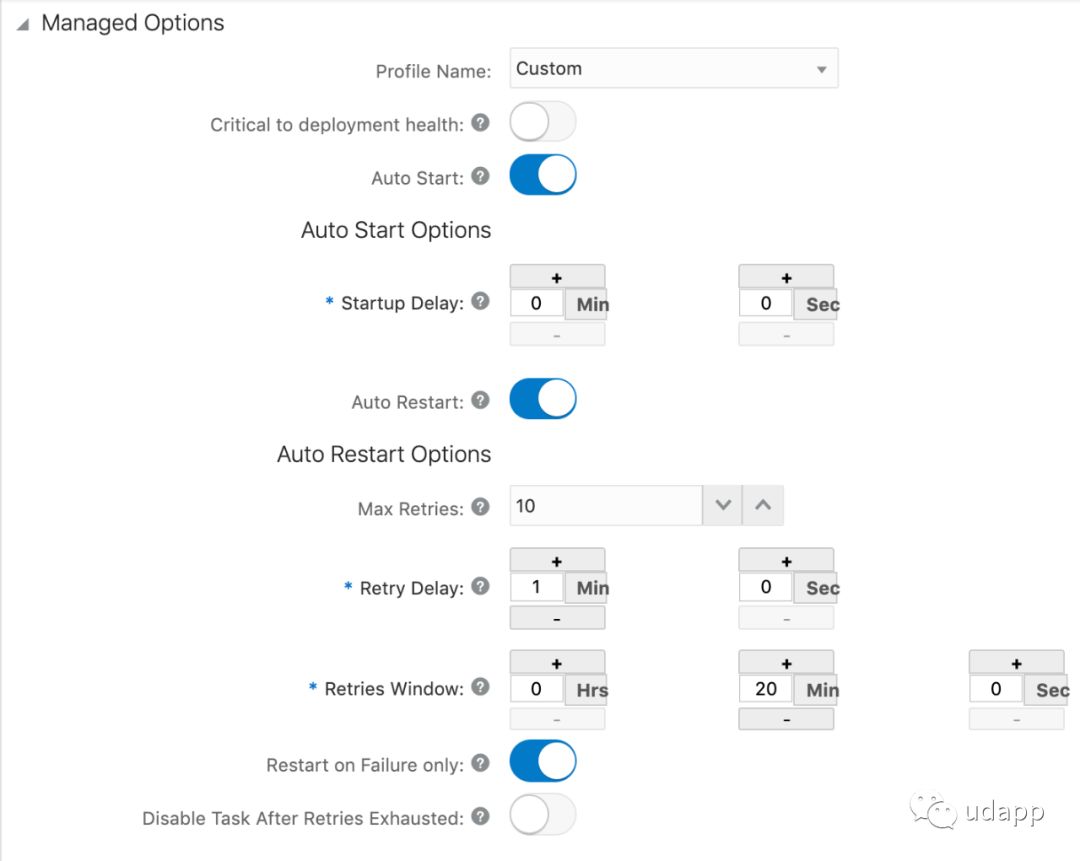Image resolution: width=1080 pixels, height=861 pixels.
Task: Turn off the Auto Start switch
Action: click(x=543, y=175)
